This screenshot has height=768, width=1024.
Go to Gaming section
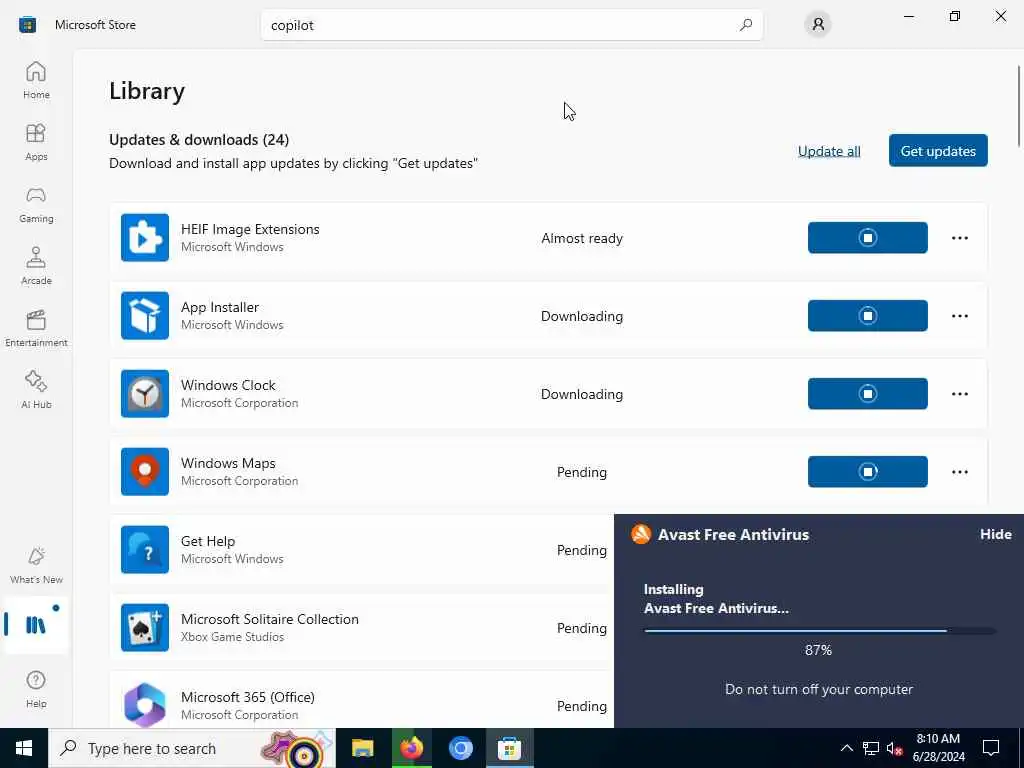pyautogui.click(x=36, y=204)
